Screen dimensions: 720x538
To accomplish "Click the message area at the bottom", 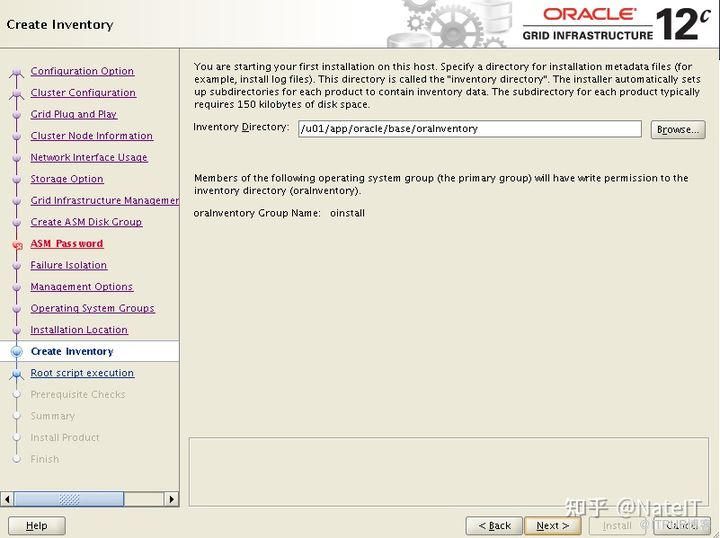I will (x=449, y=472).
